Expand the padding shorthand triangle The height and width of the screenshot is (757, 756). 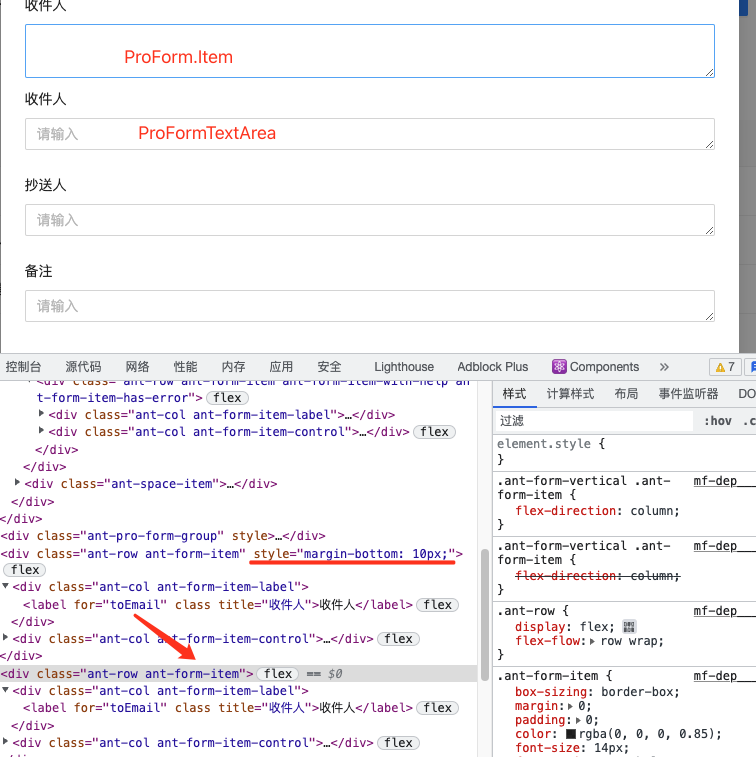pos(578,720)
